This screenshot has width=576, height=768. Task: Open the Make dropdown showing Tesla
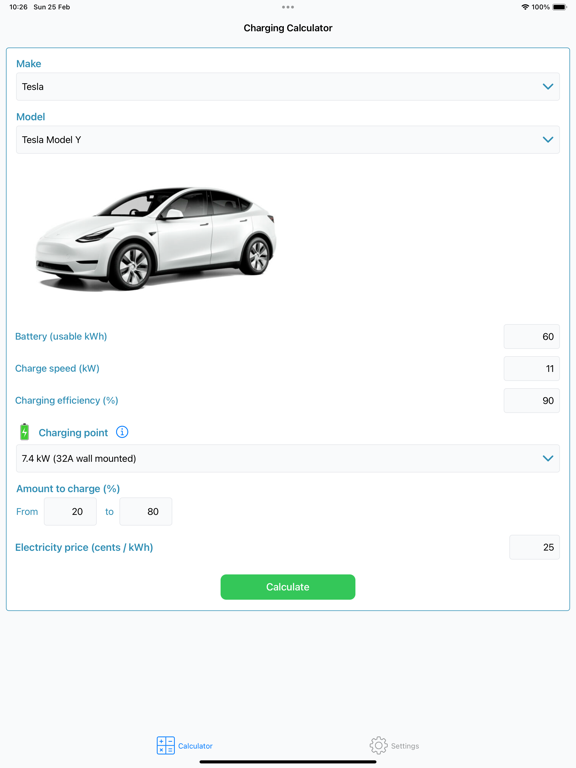[x=288, y=87]
